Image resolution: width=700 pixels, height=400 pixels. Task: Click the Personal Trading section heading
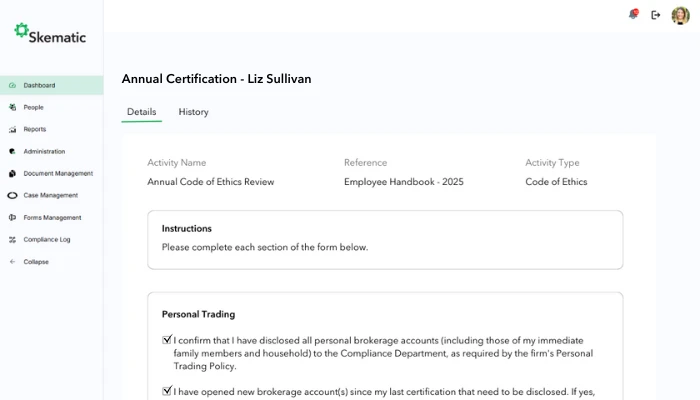[198, 314]
